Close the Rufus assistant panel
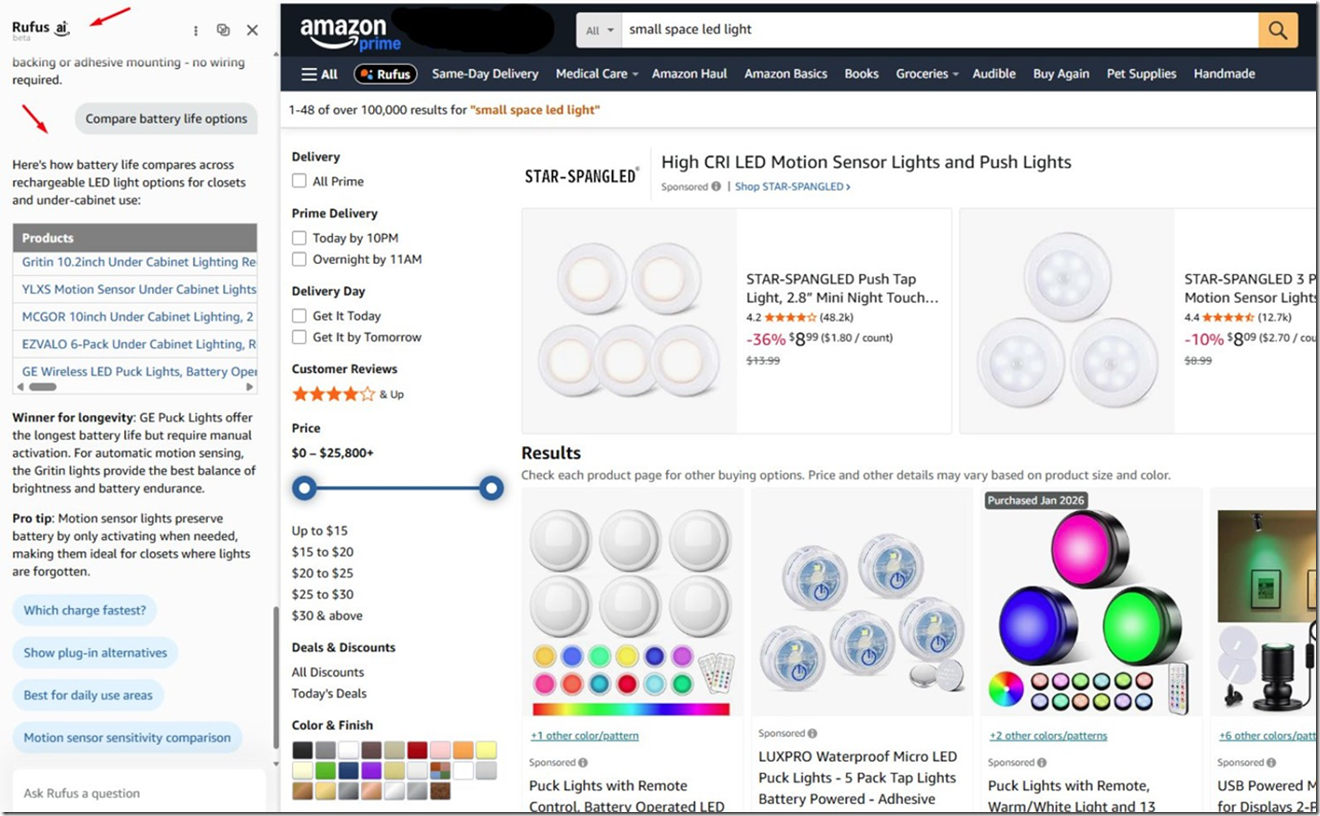Screen dimensions: 1320x816 (252, 31)
